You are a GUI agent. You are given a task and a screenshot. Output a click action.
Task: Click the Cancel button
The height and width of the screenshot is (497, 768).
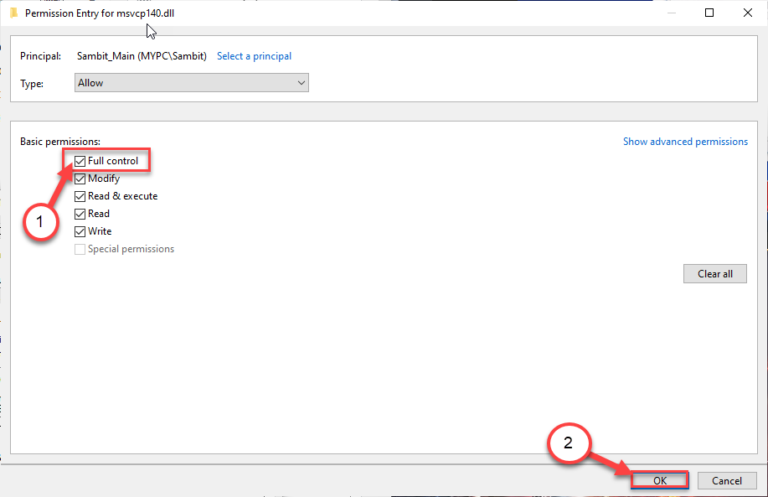pyautogui.click(x=727, y=481)
